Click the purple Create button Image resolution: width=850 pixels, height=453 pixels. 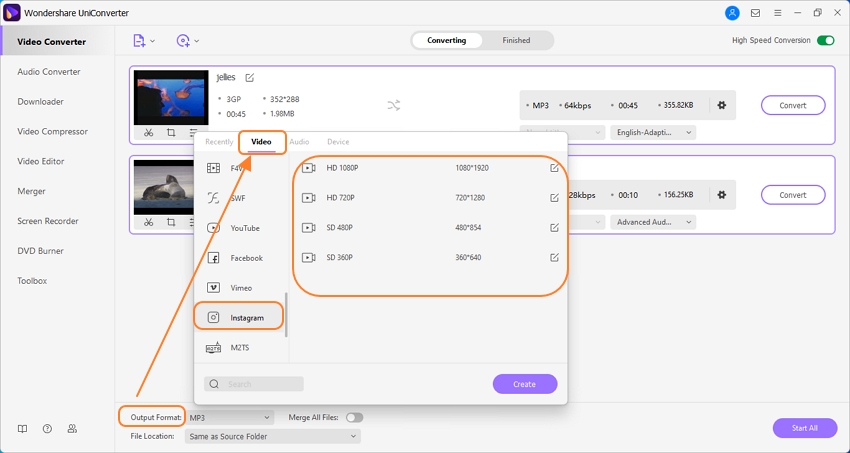tap(524, 384)
